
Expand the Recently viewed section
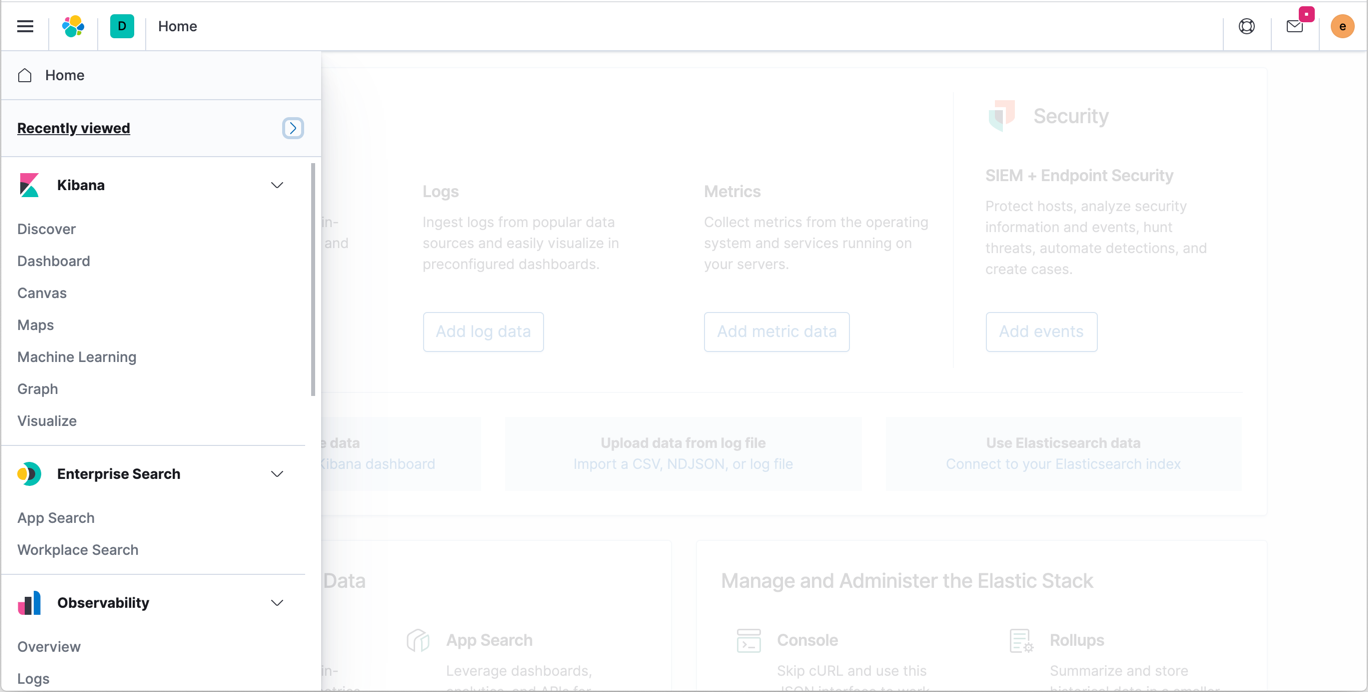293,128
